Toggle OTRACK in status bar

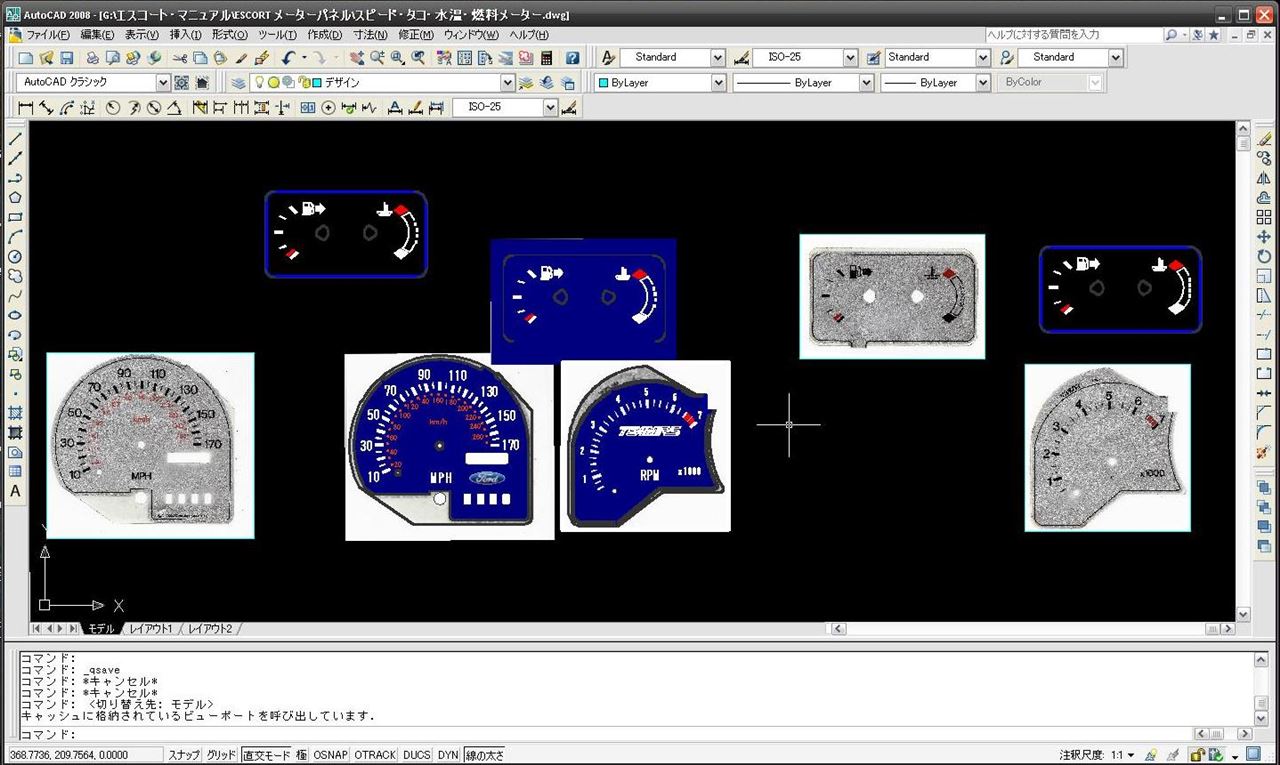(375, 755)
